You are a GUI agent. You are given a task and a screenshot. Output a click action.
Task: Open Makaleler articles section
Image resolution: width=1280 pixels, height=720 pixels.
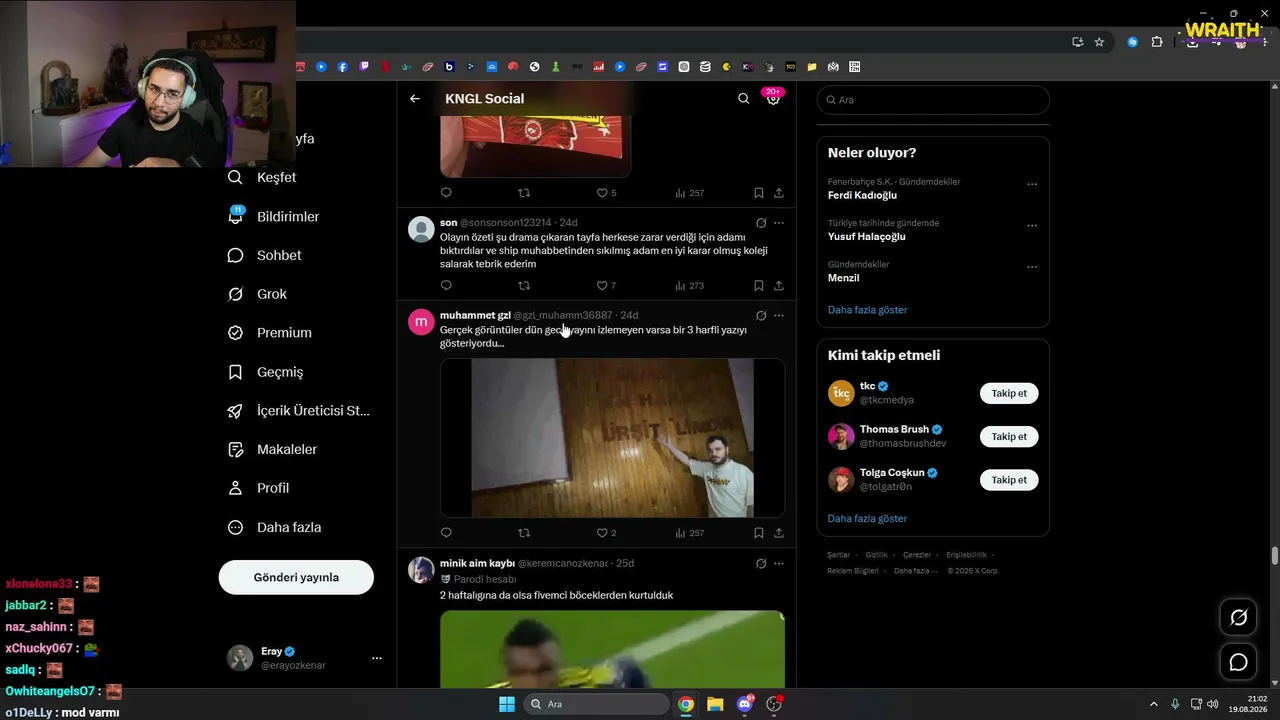point(273,450)
